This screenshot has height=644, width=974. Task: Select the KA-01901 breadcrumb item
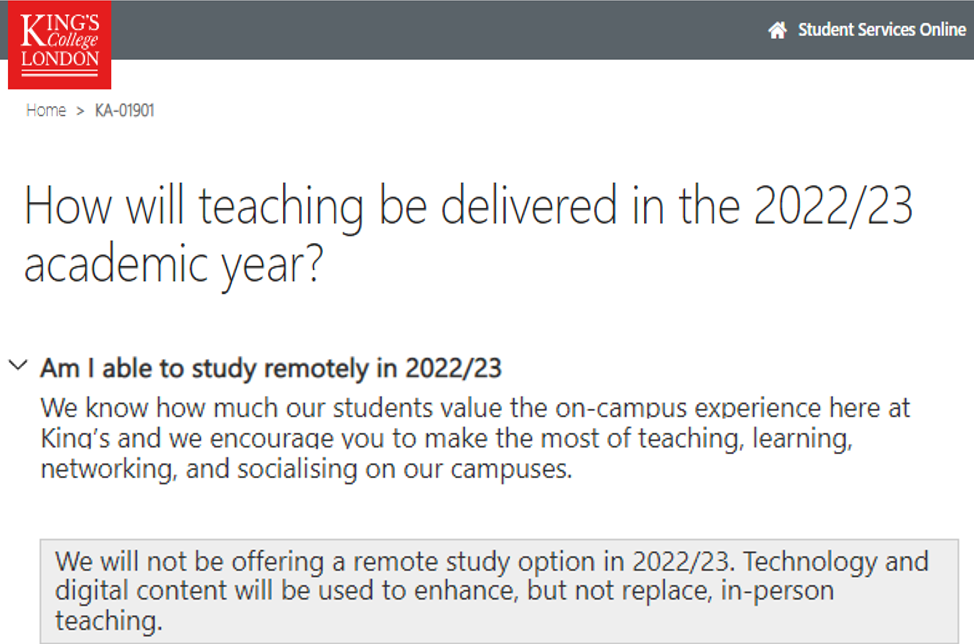coord(125,110)
